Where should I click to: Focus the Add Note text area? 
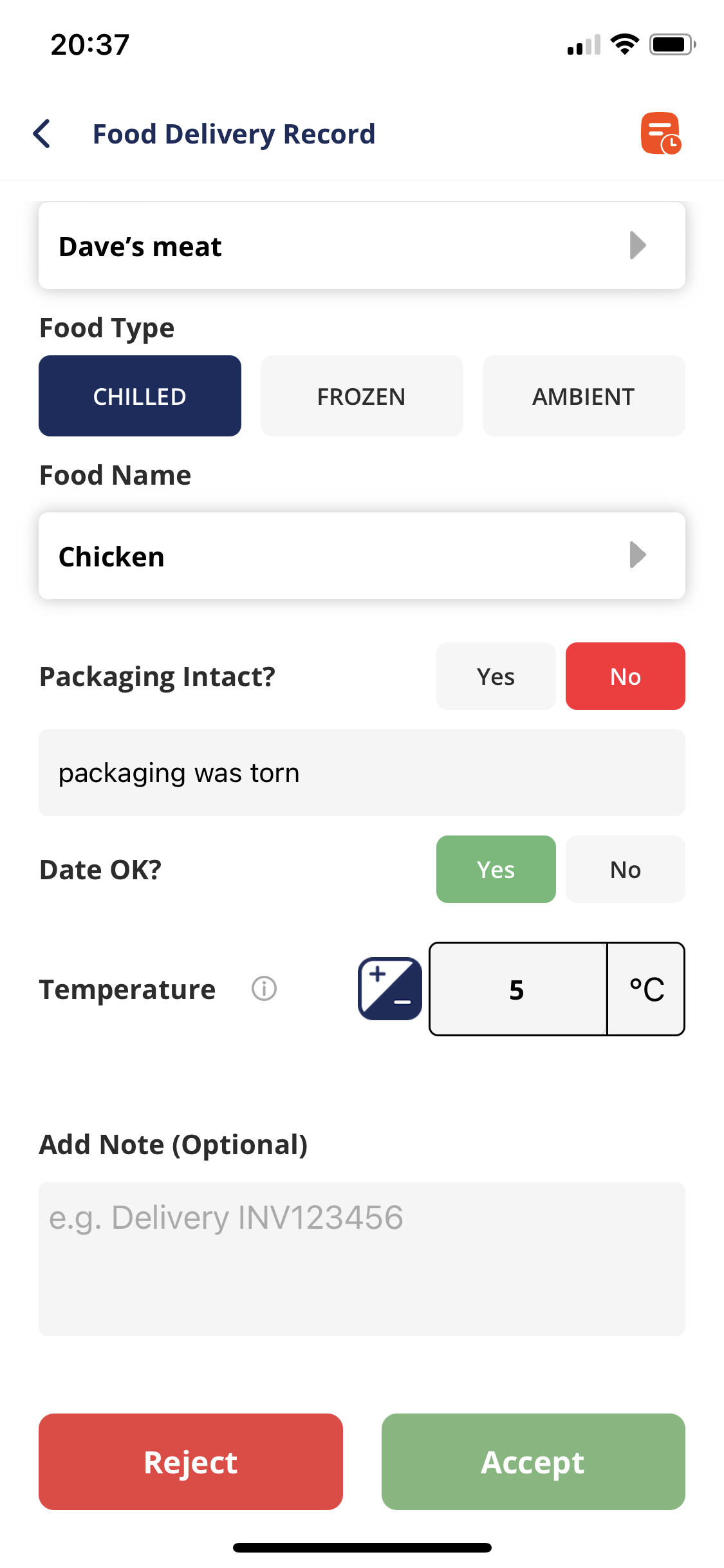362,1258
